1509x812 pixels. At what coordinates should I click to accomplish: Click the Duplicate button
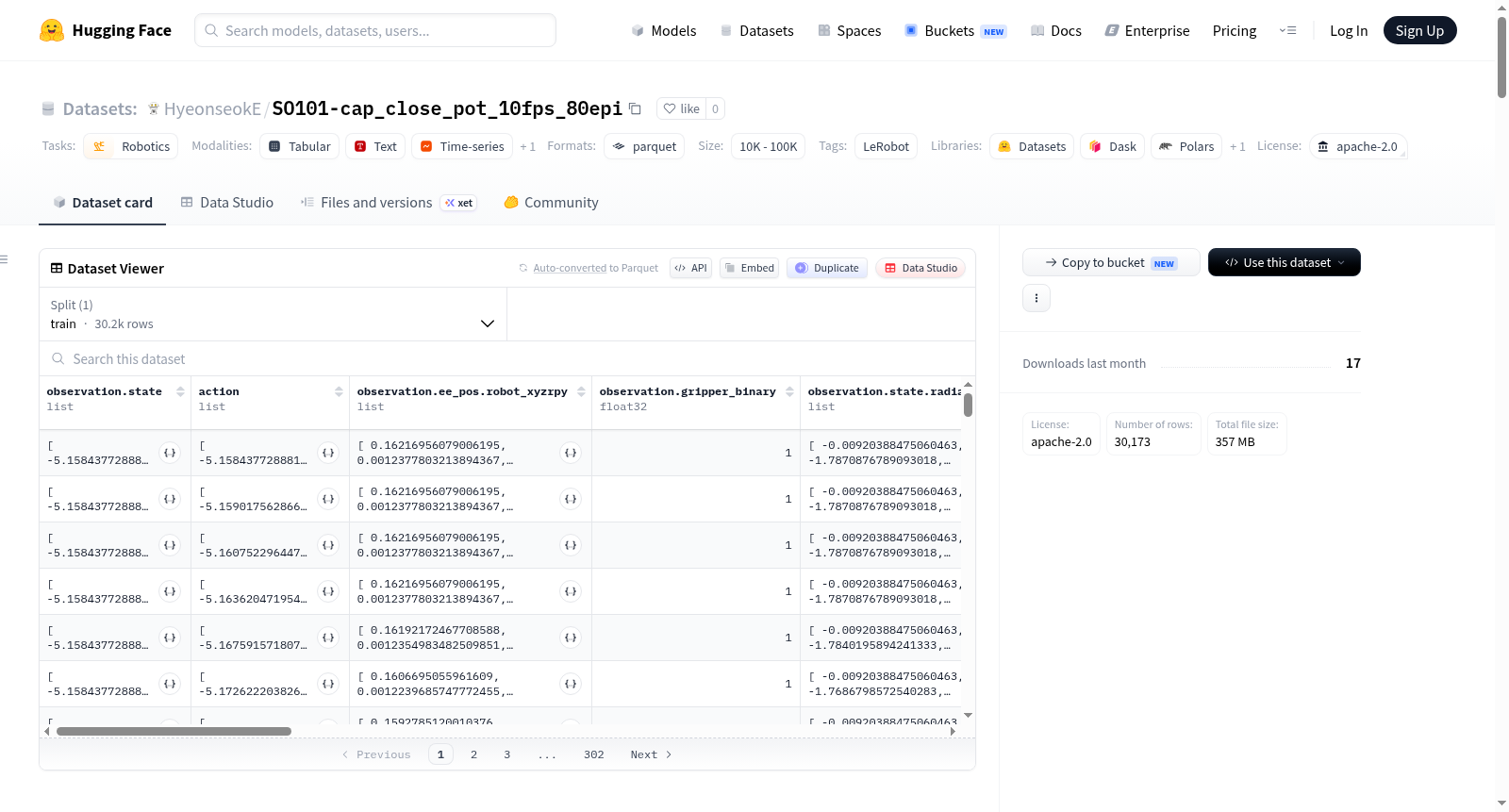(x=826, y=268)
